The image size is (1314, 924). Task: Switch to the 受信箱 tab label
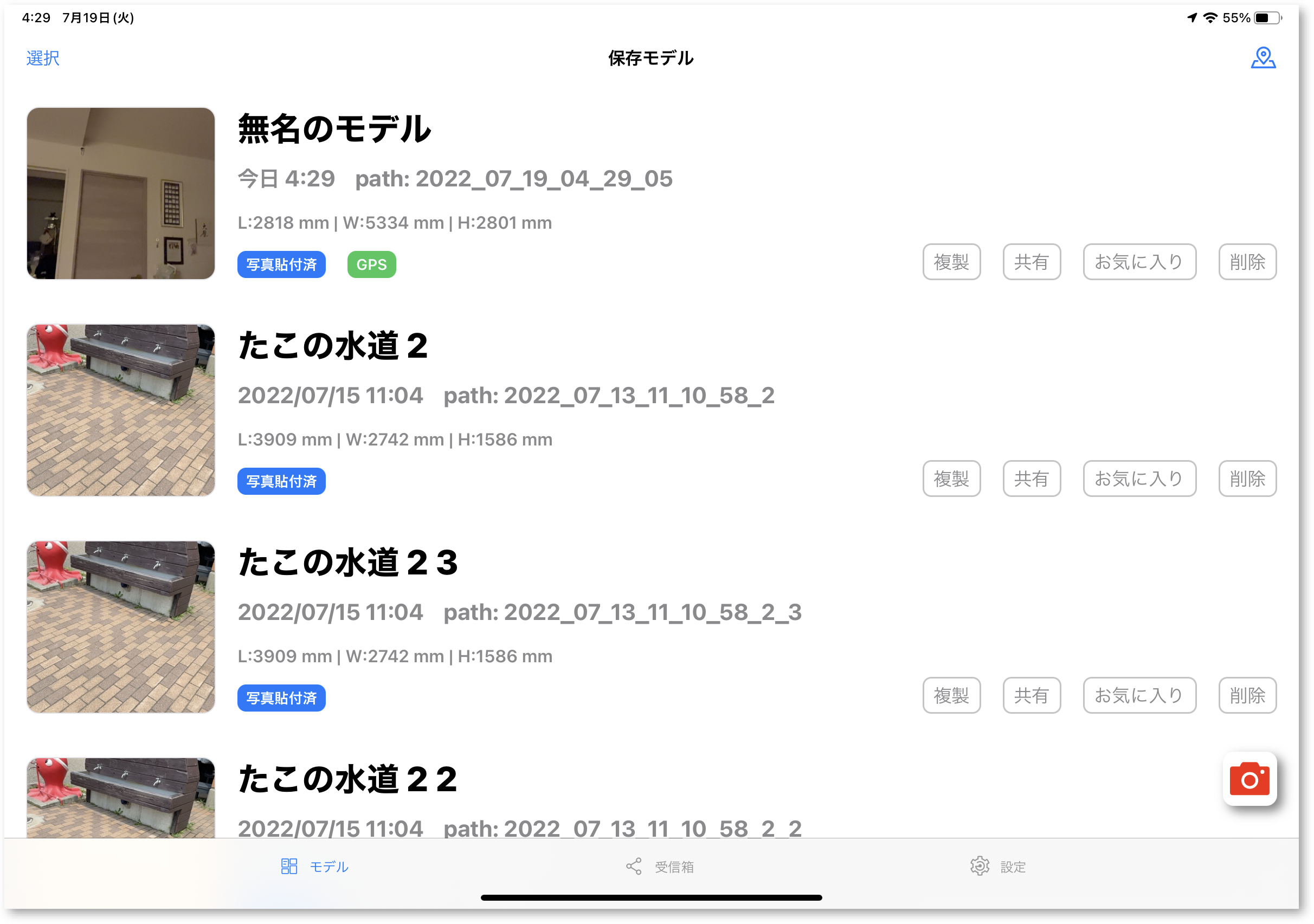pyautogui.click(x=674, y=867)
